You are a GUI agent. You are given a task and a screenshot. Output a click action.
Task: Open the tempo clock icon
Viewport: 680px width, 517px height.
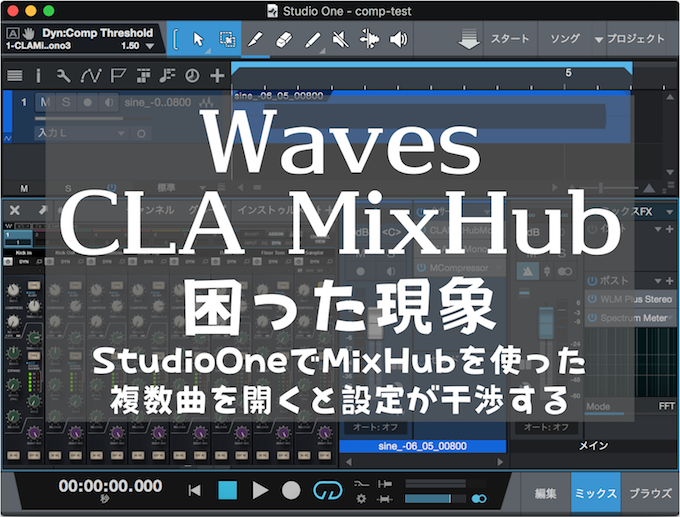(x=192, y=76)
